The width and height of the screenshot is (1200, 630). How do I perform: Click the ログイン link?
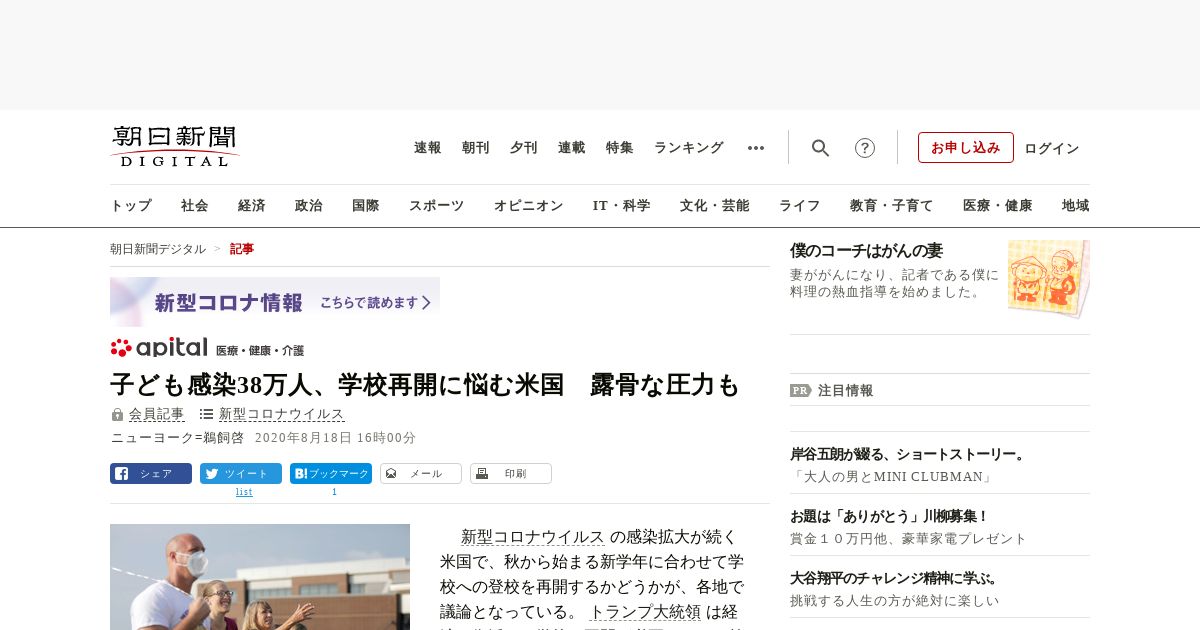(x=1052, y=148)
